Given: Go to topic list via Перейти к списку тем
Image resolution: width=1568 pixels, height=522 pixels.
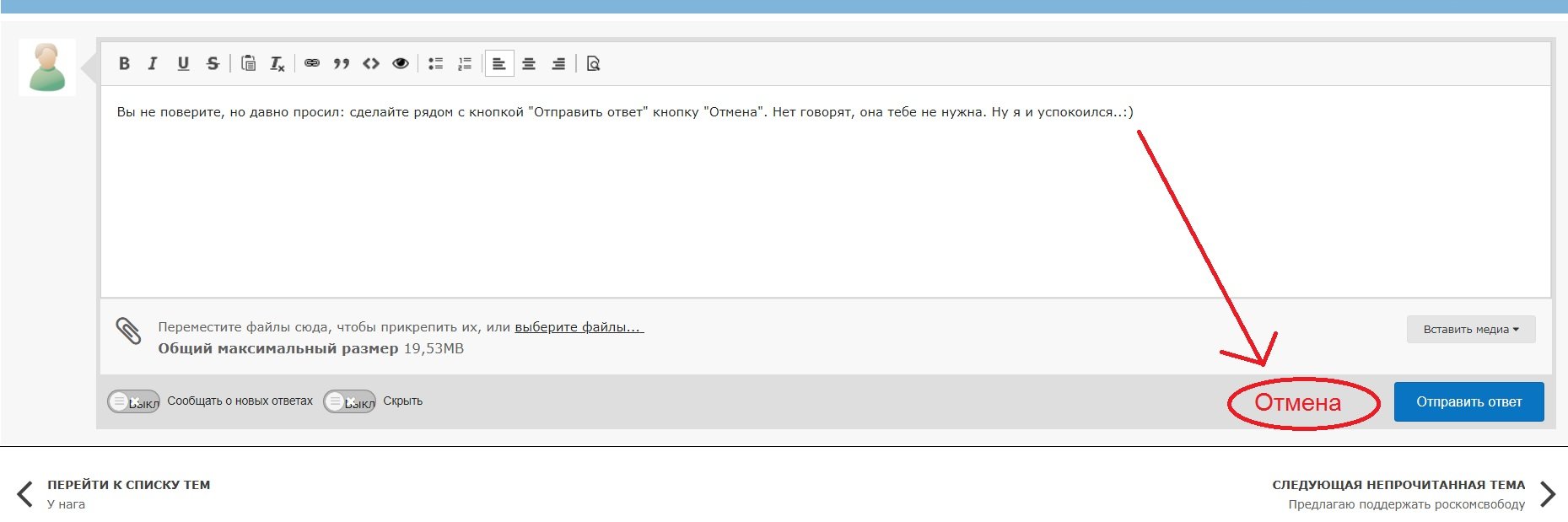Looking at the screenshot, I should tap(129, 485).
